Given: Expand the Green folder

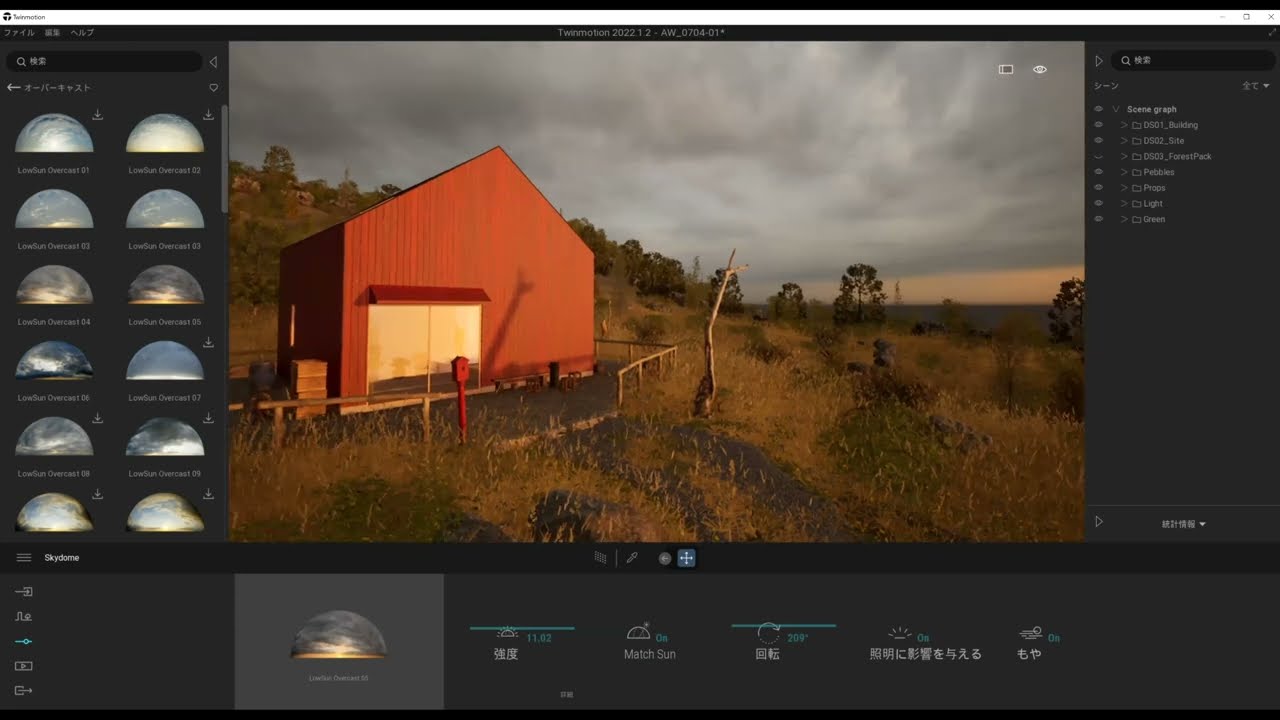Looking at the screenshot, I should 1124,219.
